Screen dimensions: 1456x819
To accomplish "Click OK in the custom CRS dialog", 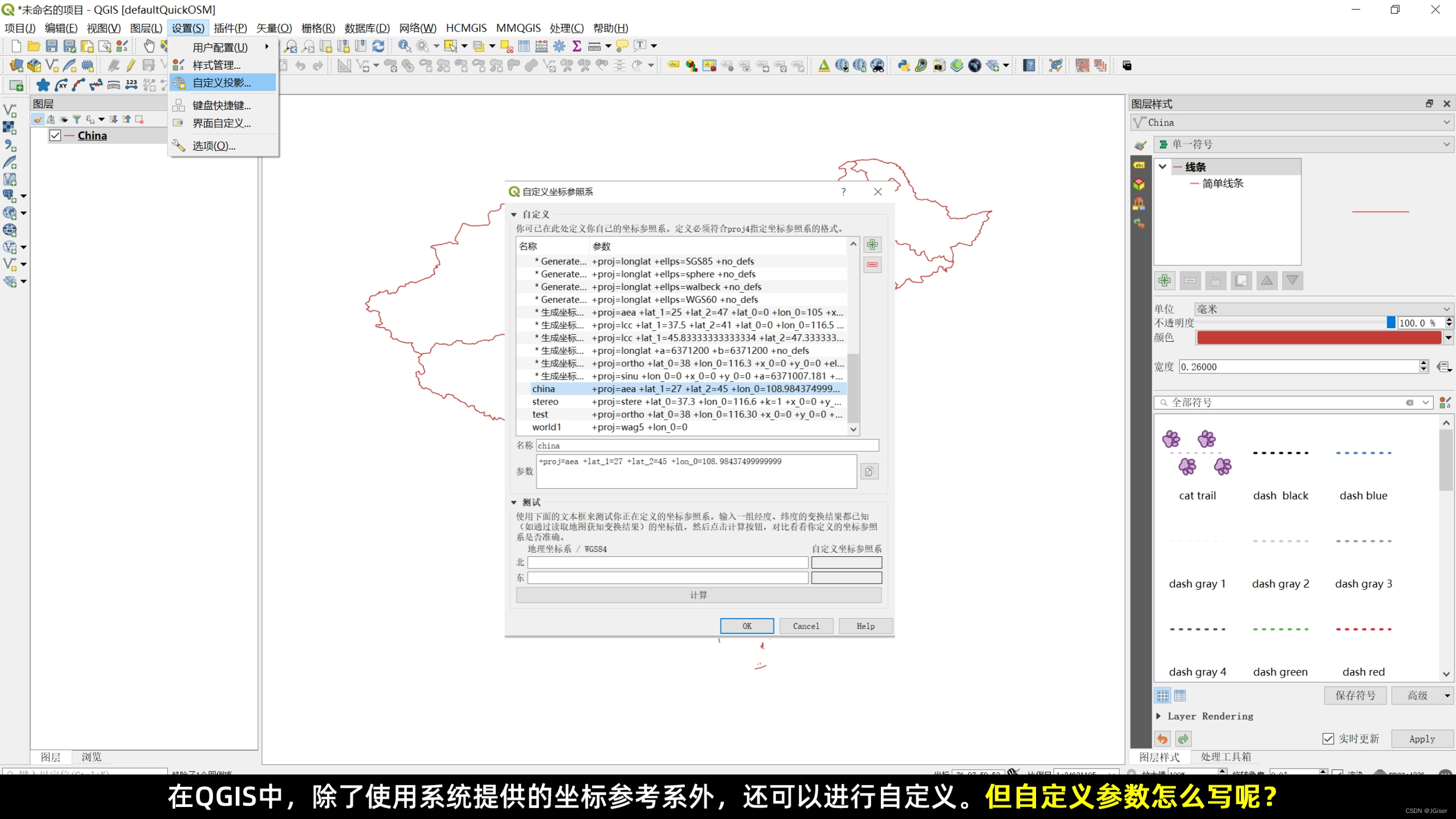I will tap(747, 626).
